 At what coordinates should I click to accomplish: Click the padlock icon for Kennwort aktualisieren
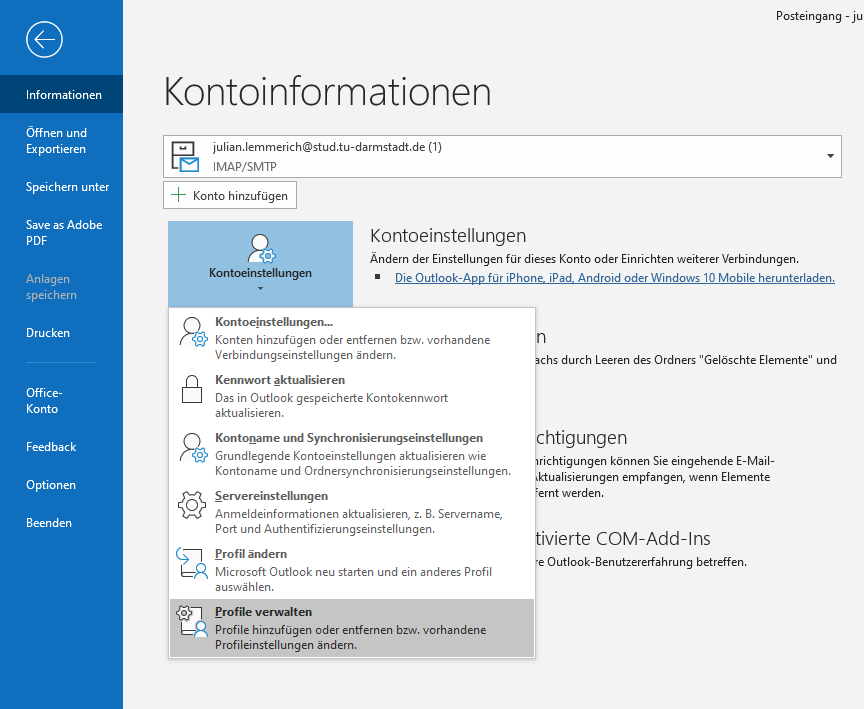(x=191, y=389)
